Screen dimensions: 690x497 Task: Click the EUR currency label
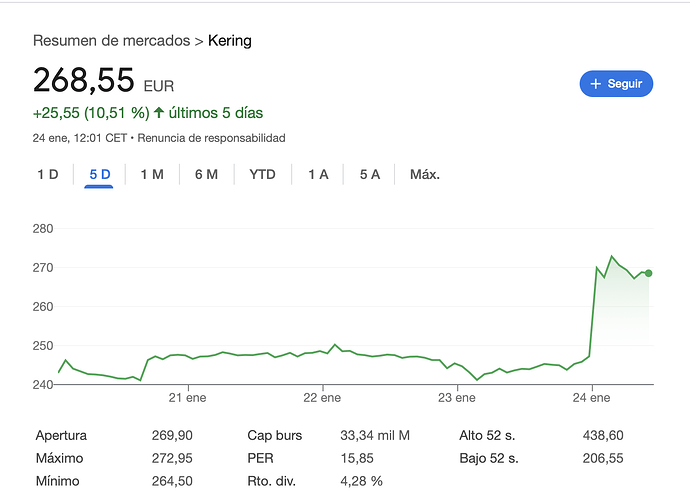[x=159, y=86]
